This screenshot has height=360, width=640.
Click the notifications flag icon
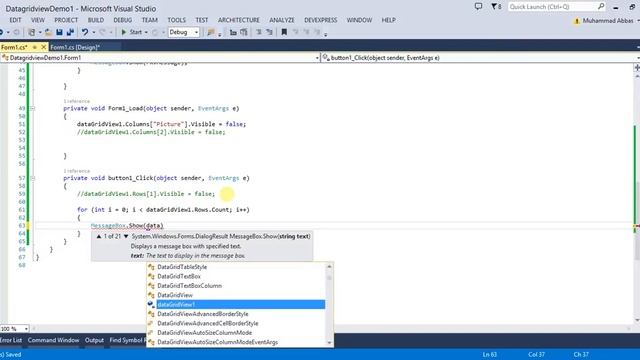[496, 7]
